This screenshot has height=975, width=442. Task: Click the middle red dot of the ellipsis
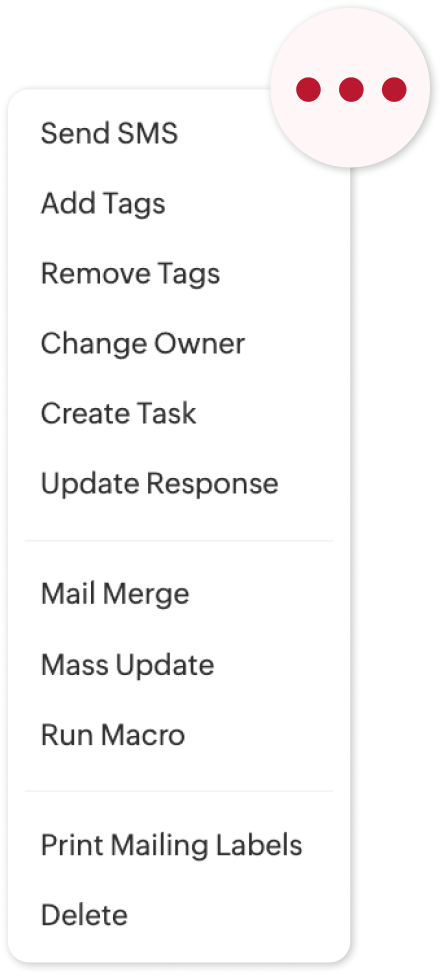351,90
